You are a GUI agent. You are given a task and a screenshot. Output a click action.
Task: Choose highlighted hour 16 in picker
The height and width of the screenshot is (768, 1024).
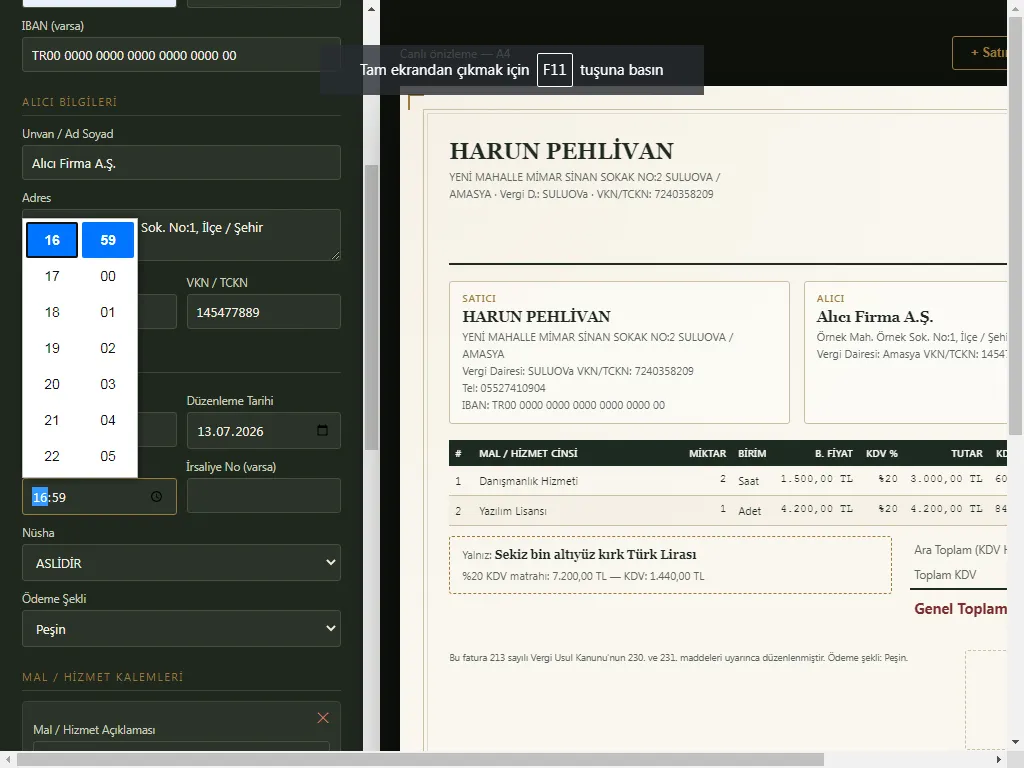52,240
